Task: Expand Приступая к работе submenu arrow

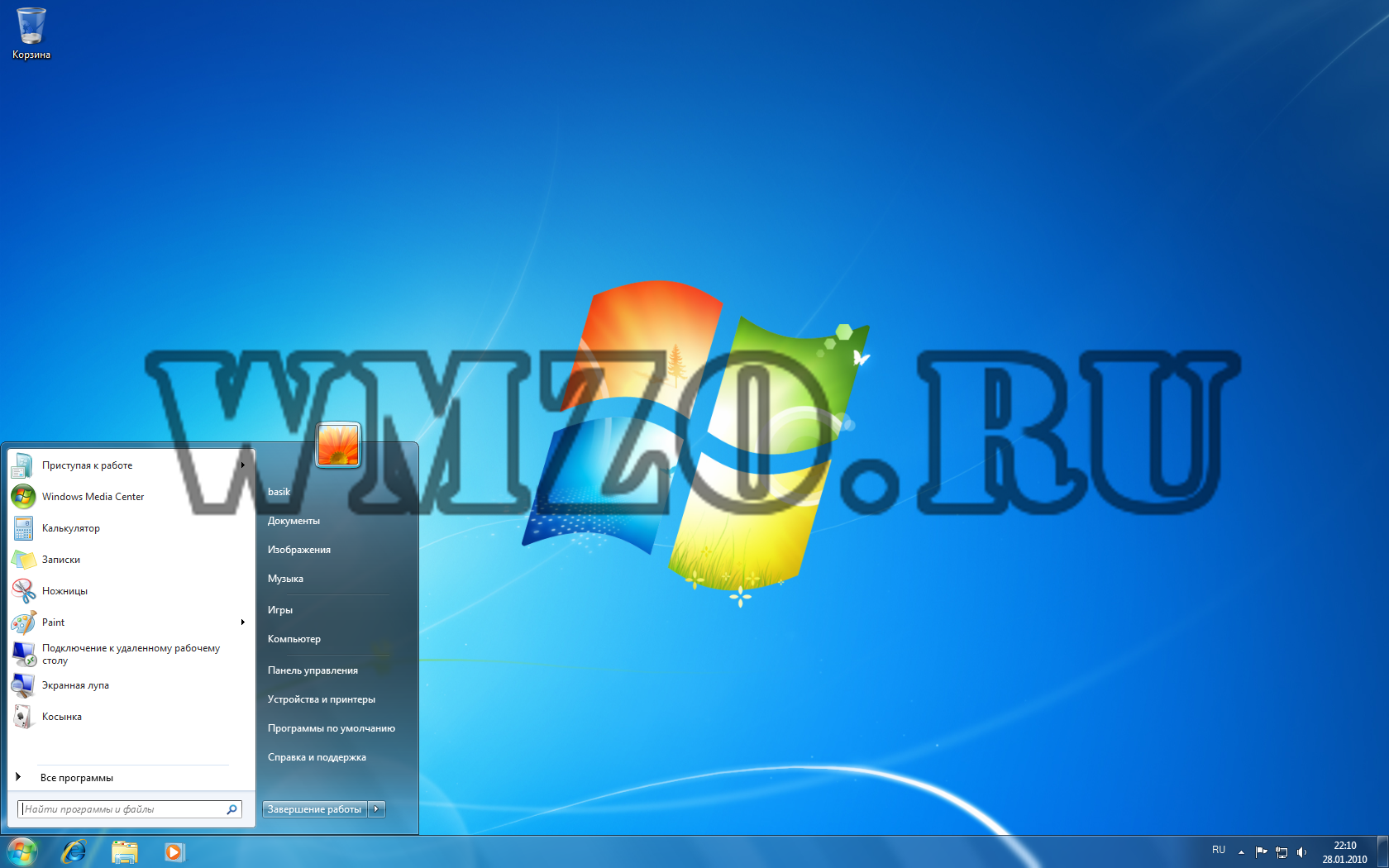Action: point(243,465)
